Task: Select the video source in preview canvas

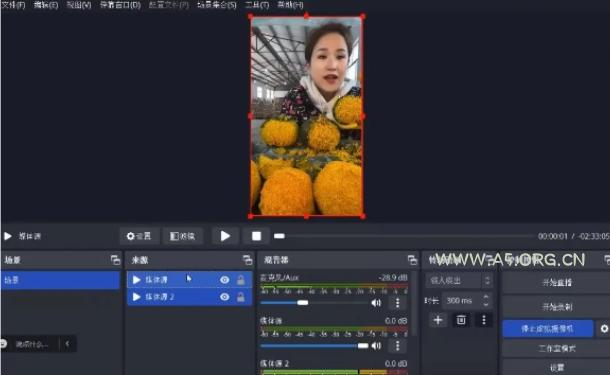Action: pyautogui.click(x=307, y=116)
